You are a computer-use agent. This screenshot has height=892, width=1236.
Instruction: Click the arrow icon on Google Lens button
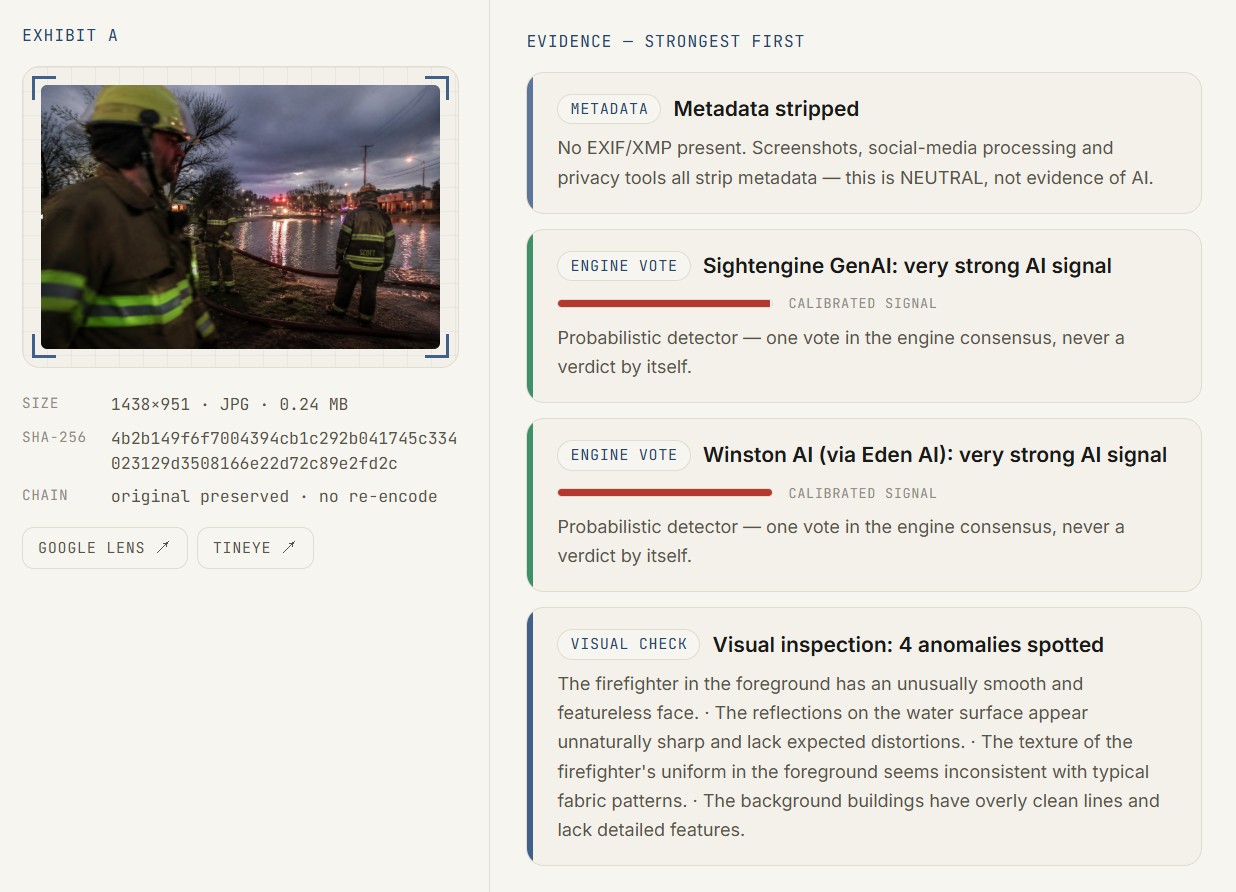point(163,548)
